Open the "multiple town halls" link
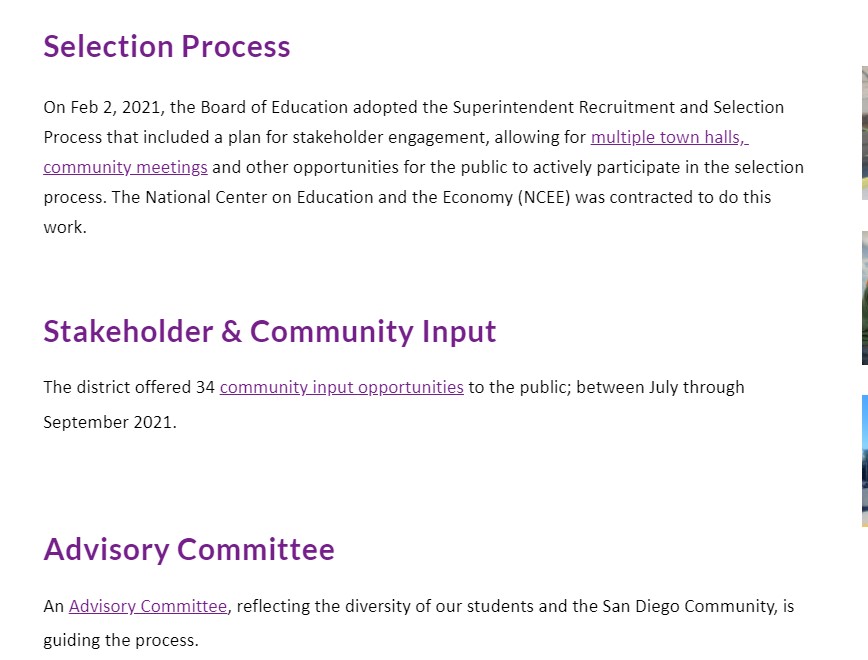Image resolution: width=868 pixels, height=660 pixels. click(669, 137)
